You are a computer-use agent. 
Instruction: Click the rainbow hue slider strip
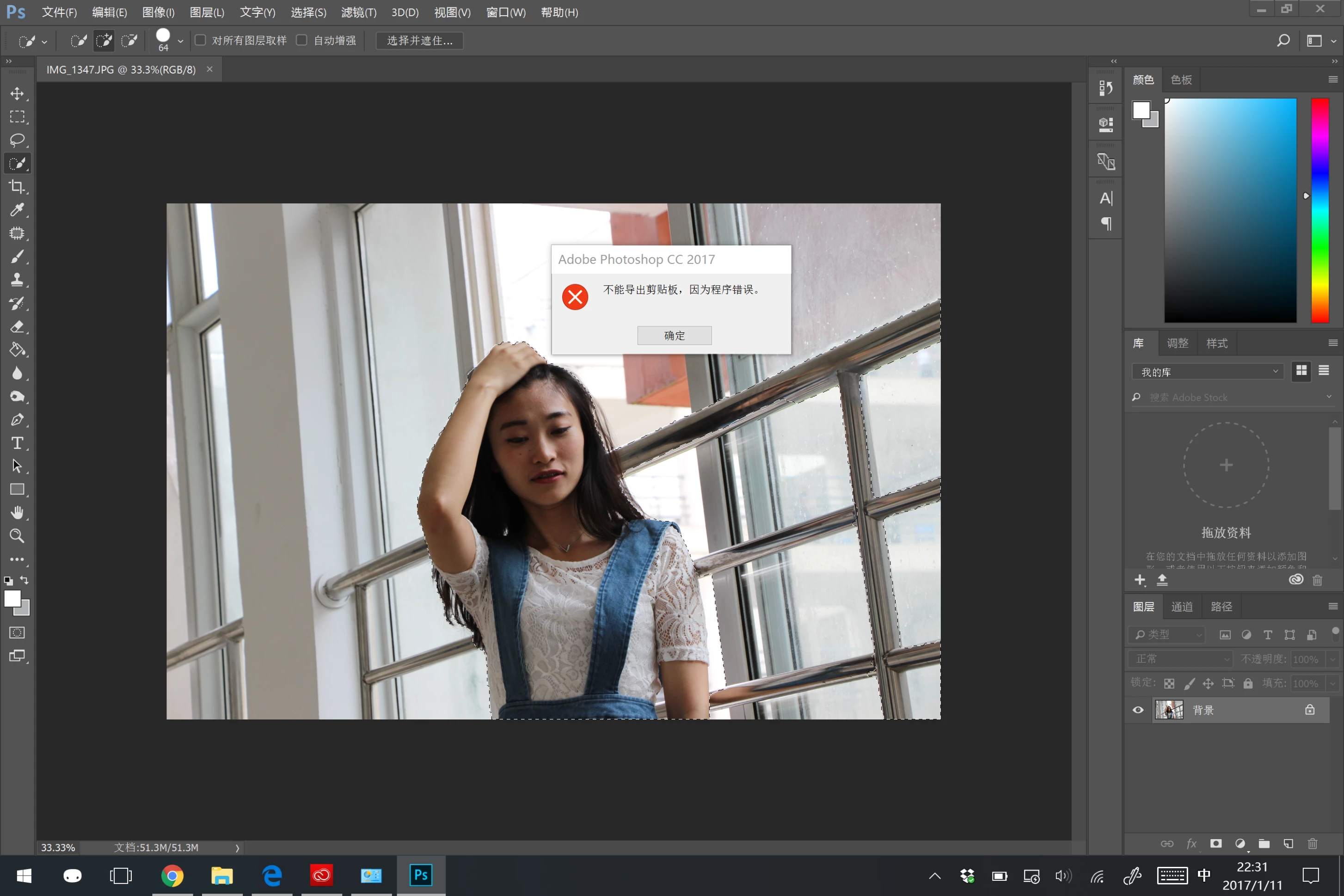(1319, 210)
